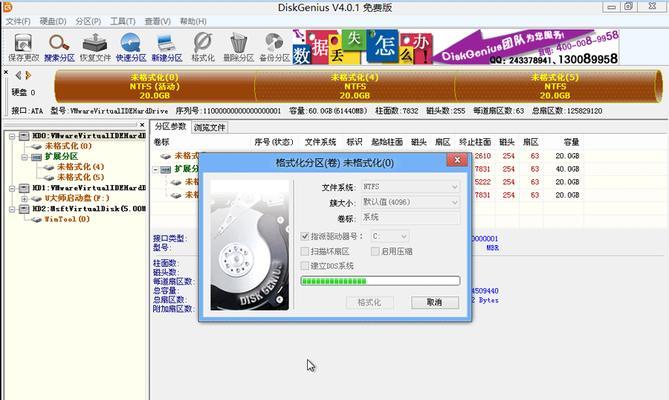Click the 格式化 button in dialog
Image resolution: width=669 pixels, height=400 pixels.
coord(369,302)
